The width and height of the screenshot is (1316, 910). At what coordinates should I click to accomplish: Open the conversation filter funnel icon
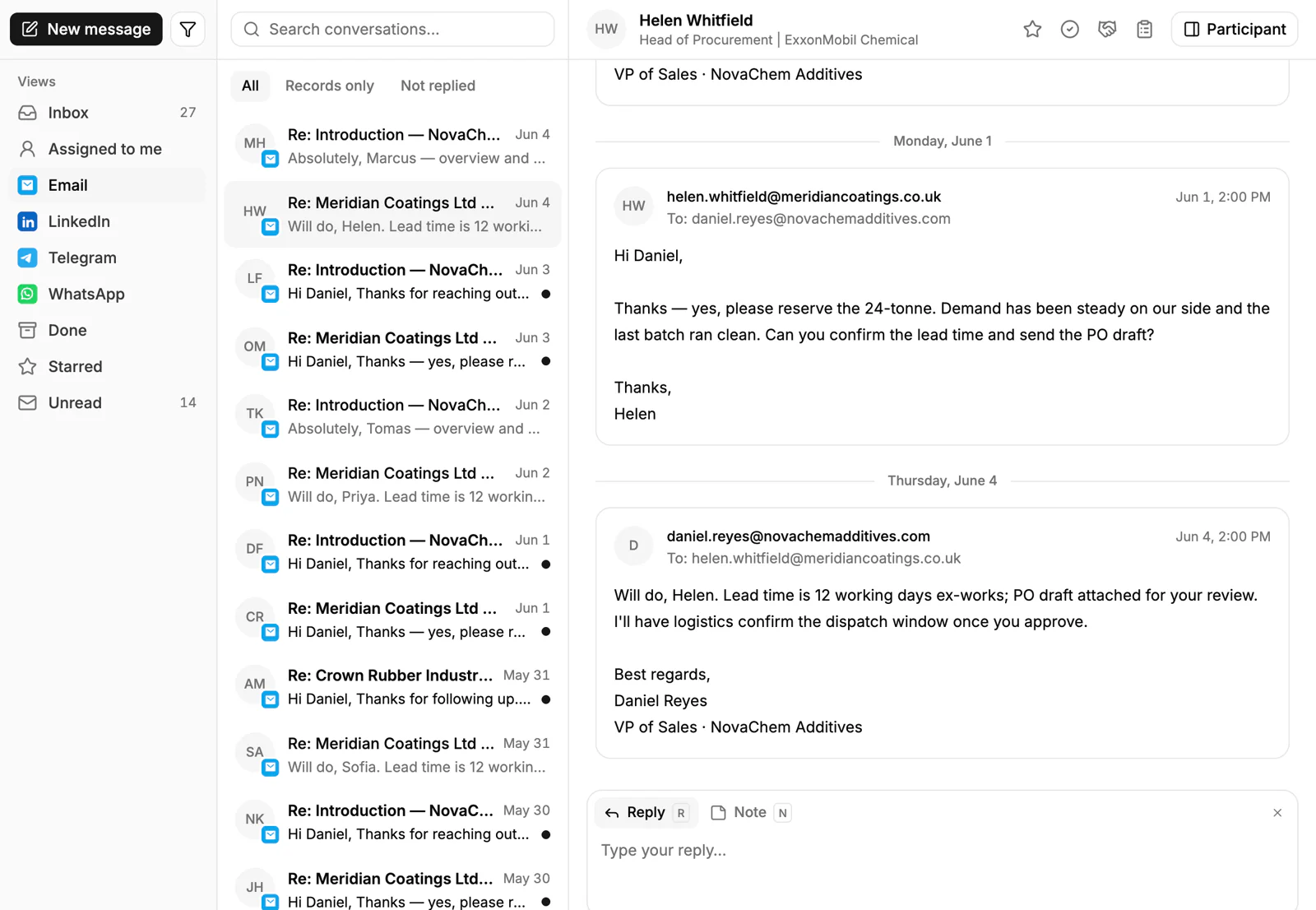(188, 30)
